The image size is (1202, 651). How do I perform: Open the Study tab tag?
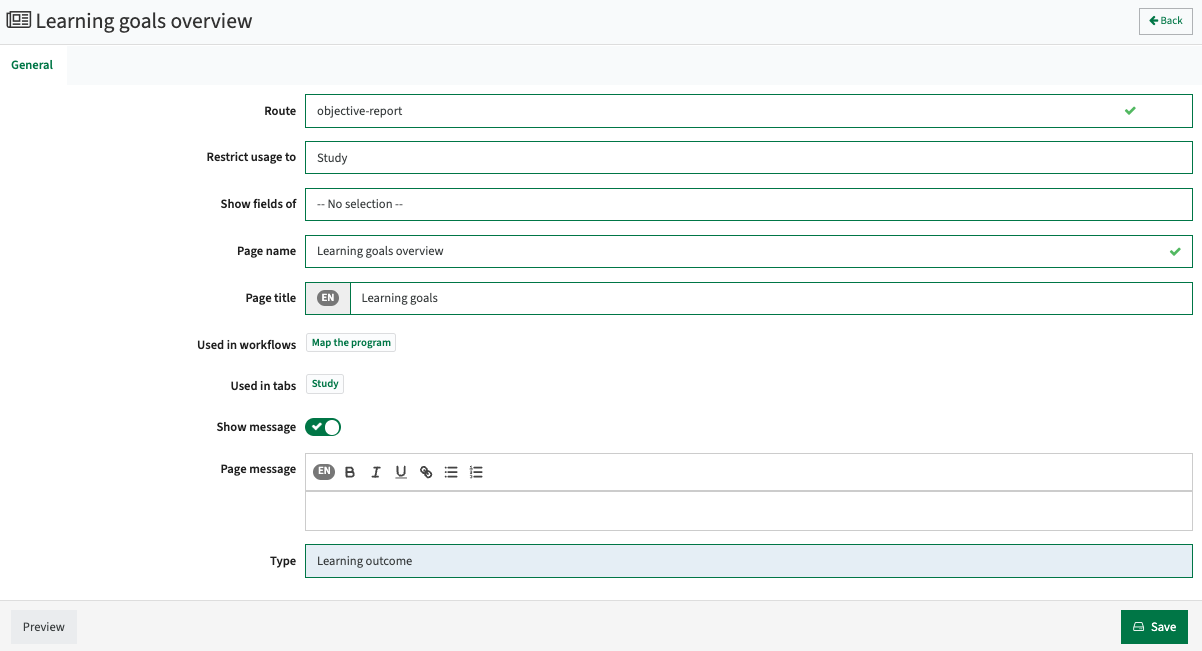point(325,384)
